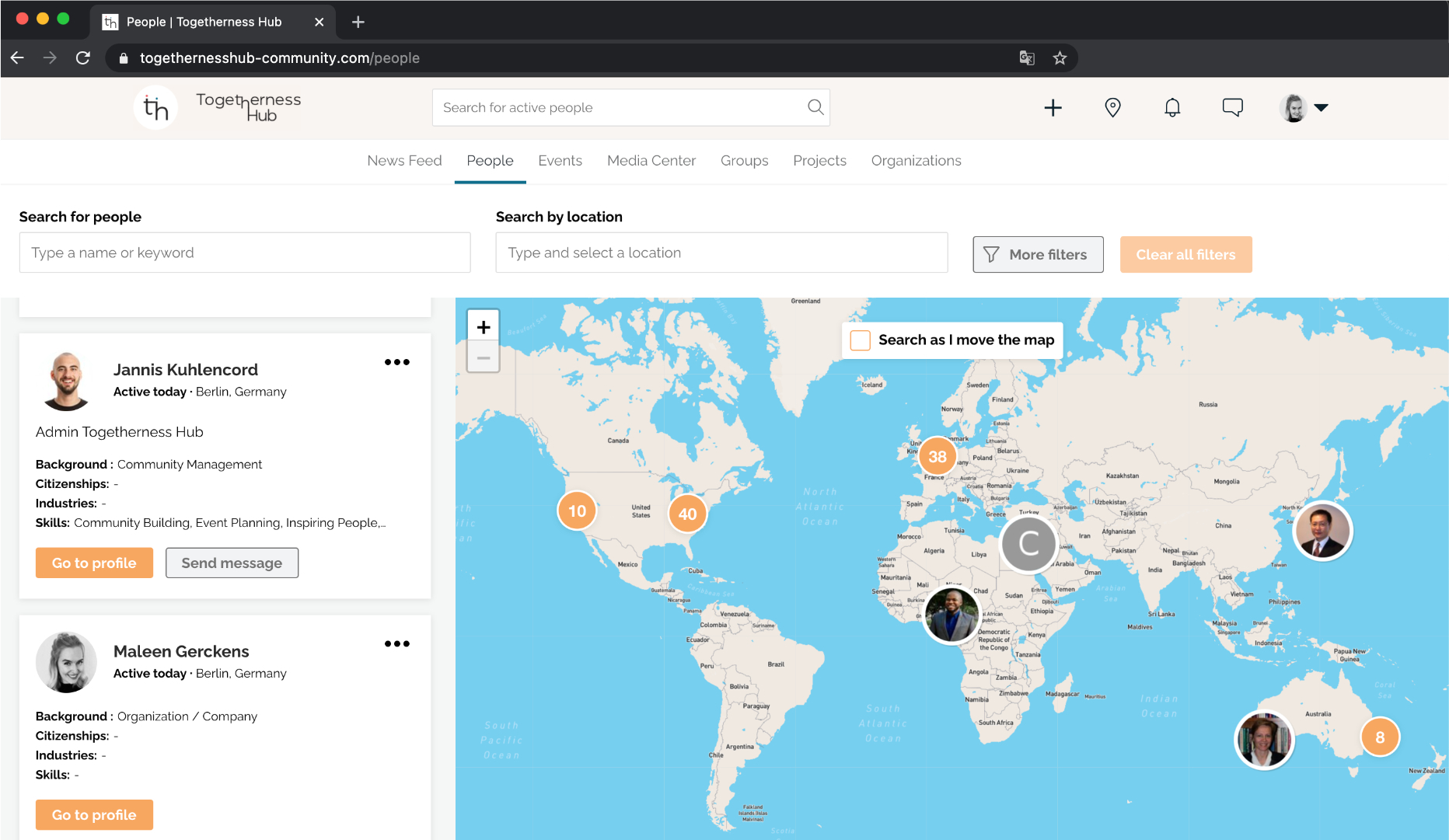
Task: Focus the Type a name or keyword field
Action: tap(245, 253)
